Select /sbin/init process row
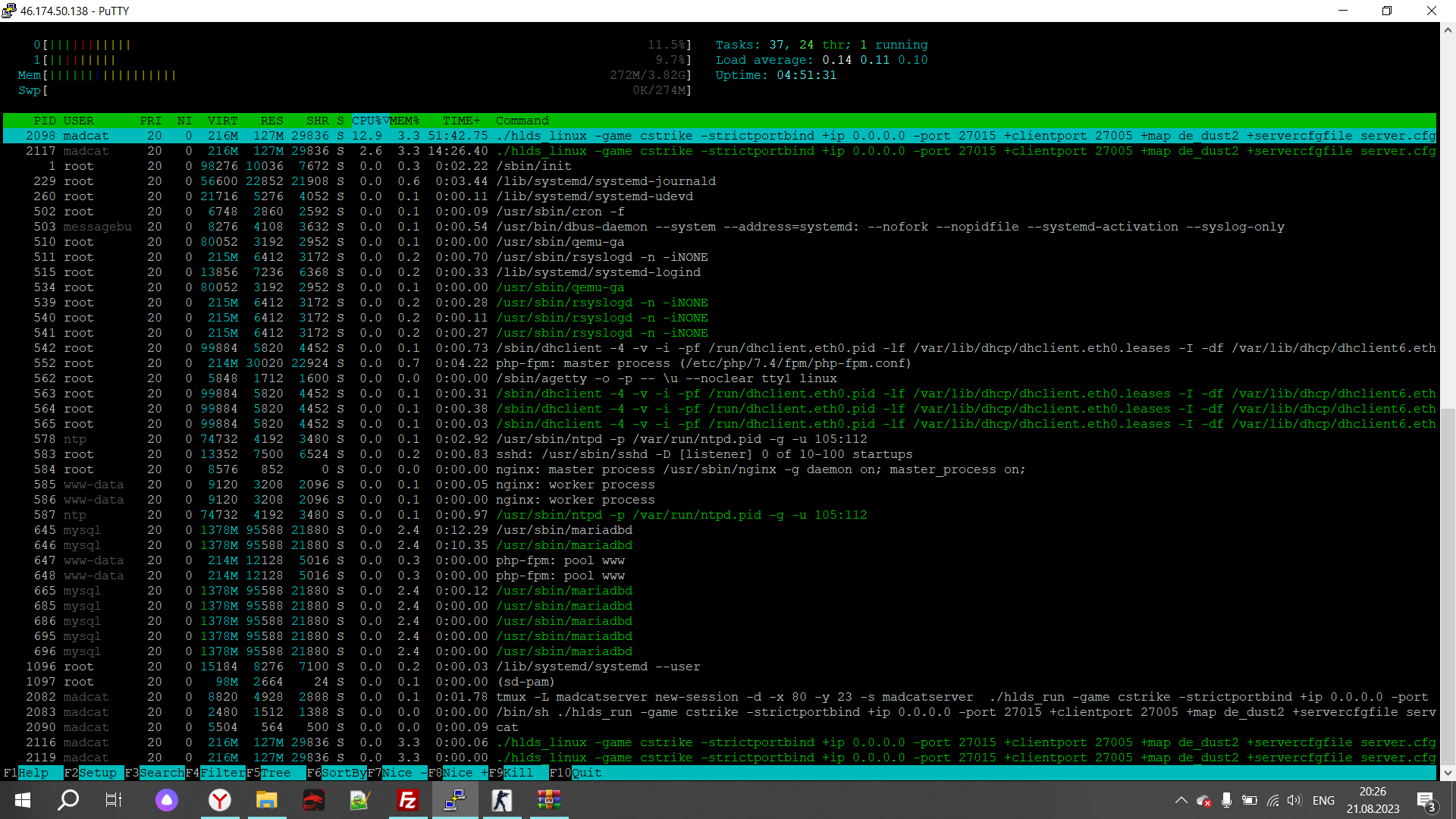This screenshot has height=819, width=1456. pyautogui.click(x=720, y=166)
